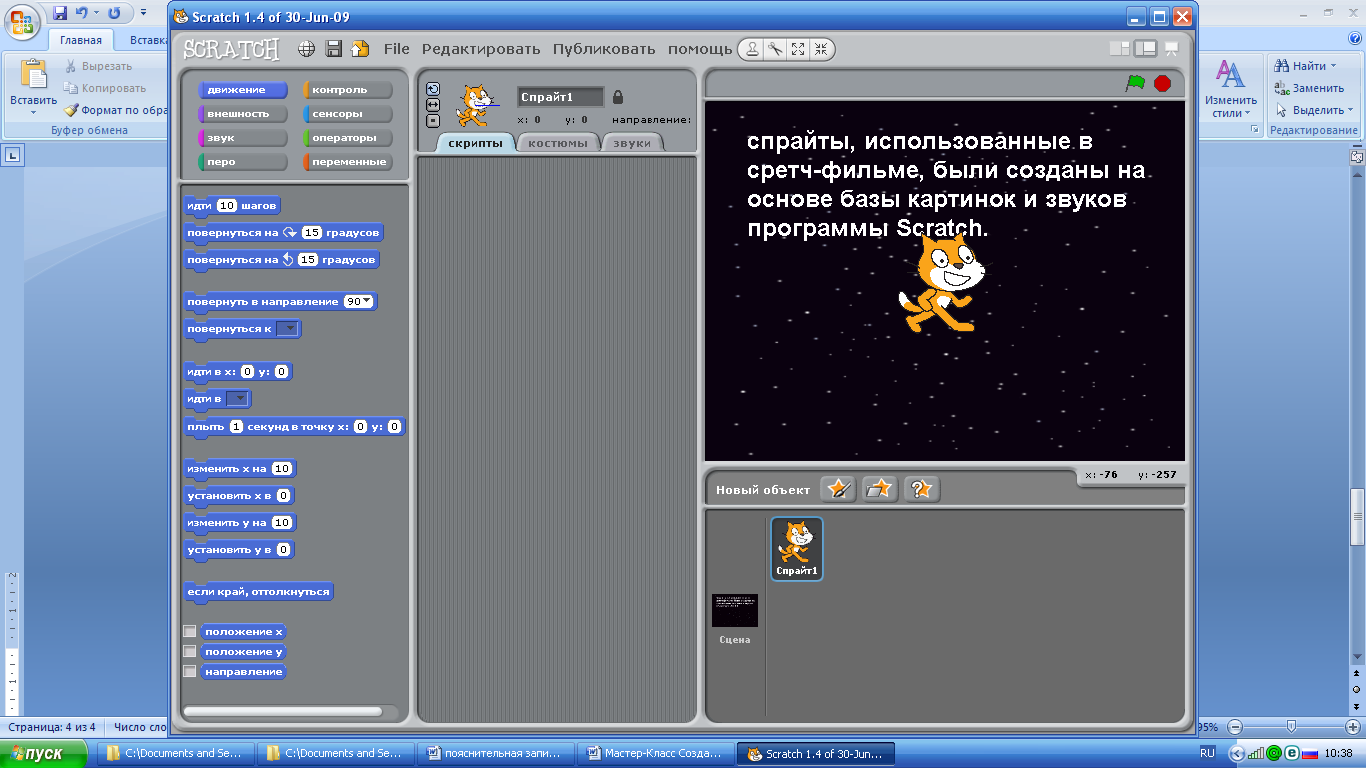Redo action in Word quick access toolbar

click(x=114, y=13)
